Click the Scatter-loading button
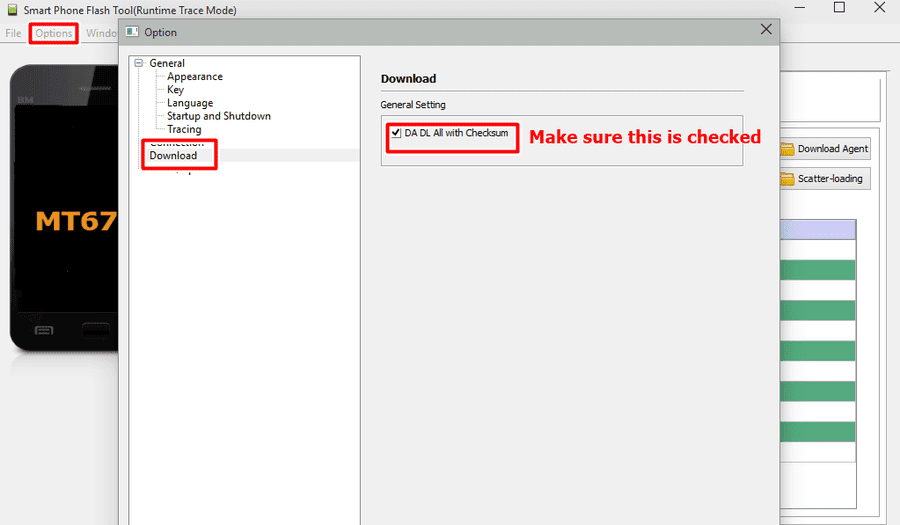This screenshot has width=900, height=525. click(825, 178)
